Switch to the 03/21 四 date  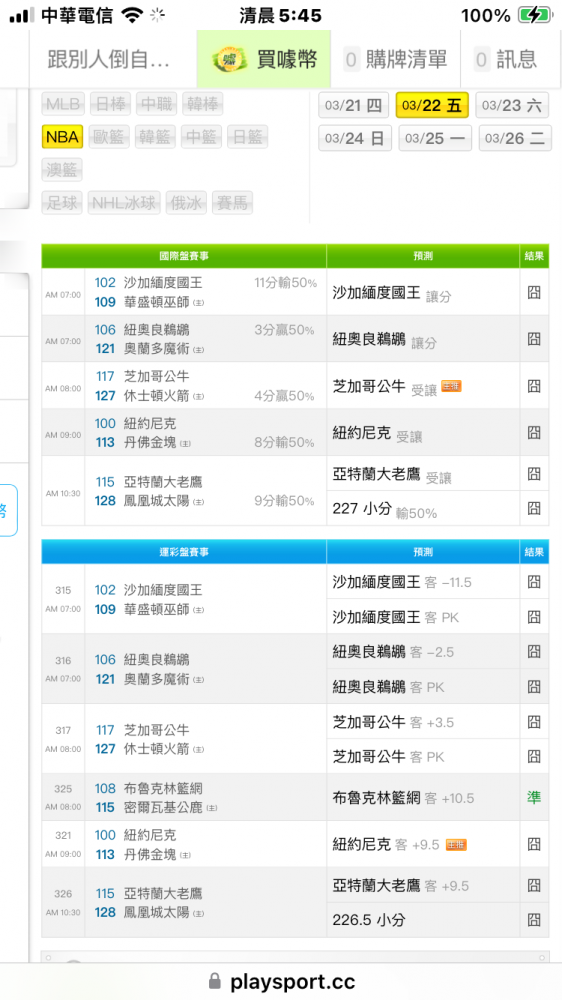(x=353, y=105)
